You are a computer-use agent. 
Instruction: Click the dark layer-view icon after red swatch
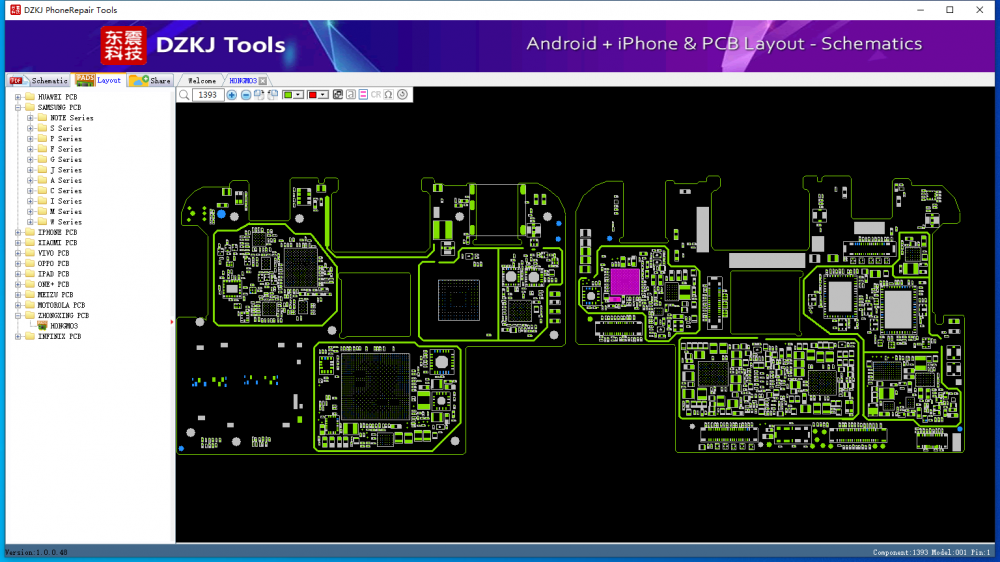click(338, 95)
